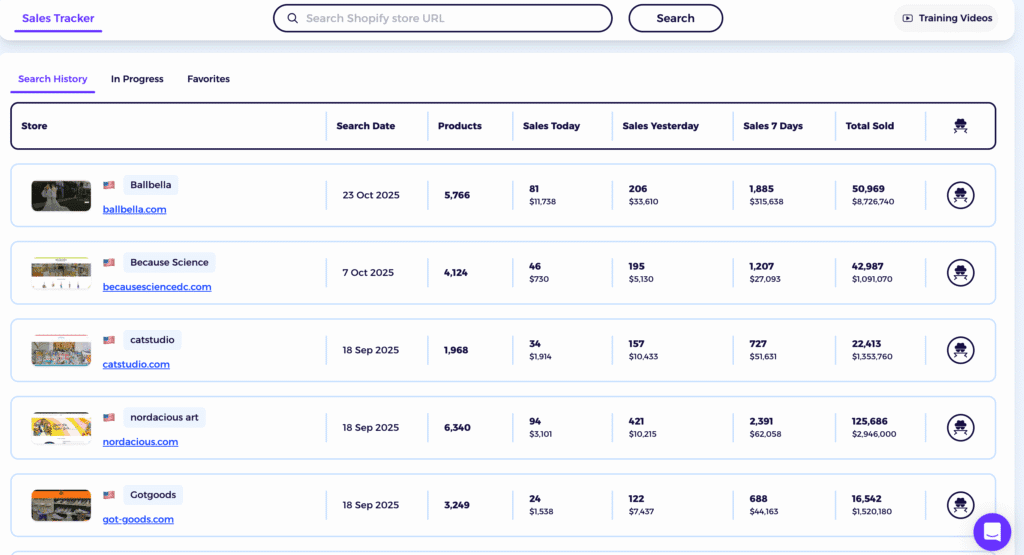
Task: Click the Because Science store name tag
Action: coord(169,262)
